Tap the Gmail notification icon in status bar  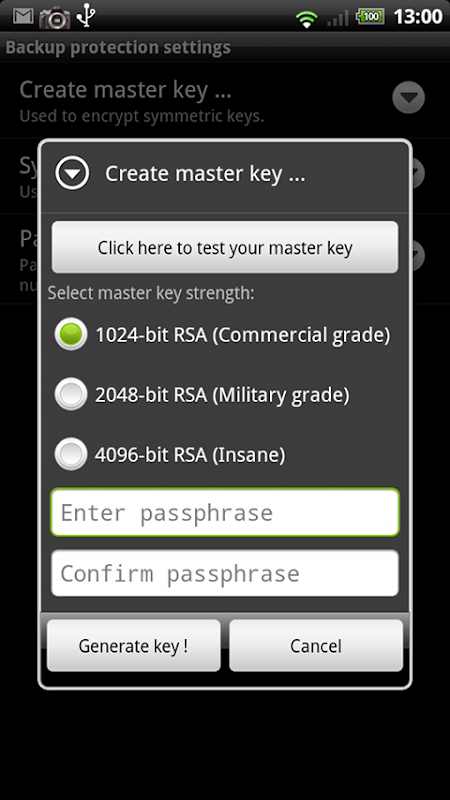[23, 16]
